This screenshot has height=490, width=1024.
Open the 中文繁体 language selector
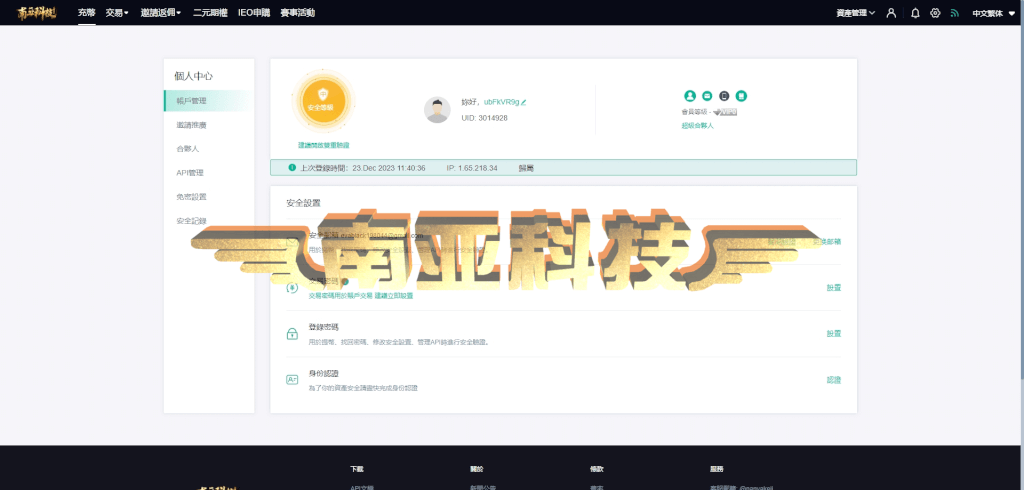point(994,13)
